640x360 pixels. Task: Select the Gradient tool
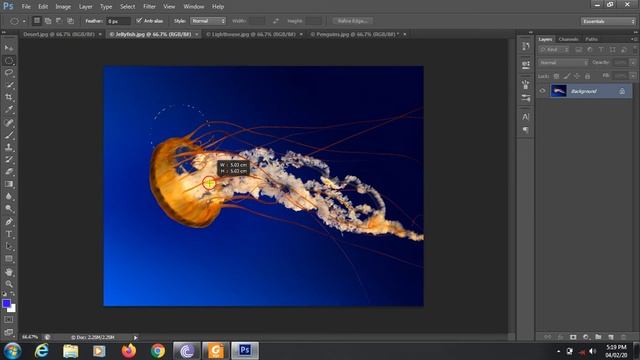click(9, 184)
